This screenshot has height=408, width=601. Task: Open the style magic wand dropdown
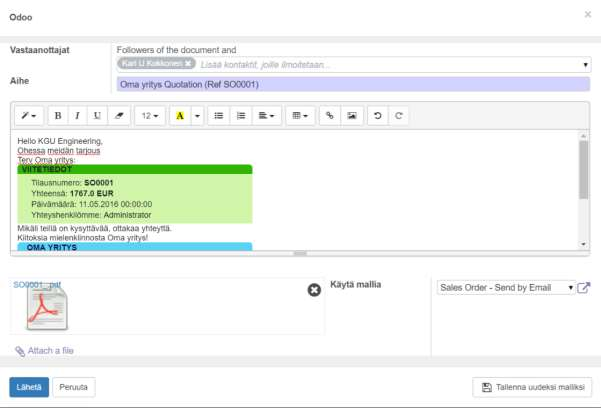[29, 116]
